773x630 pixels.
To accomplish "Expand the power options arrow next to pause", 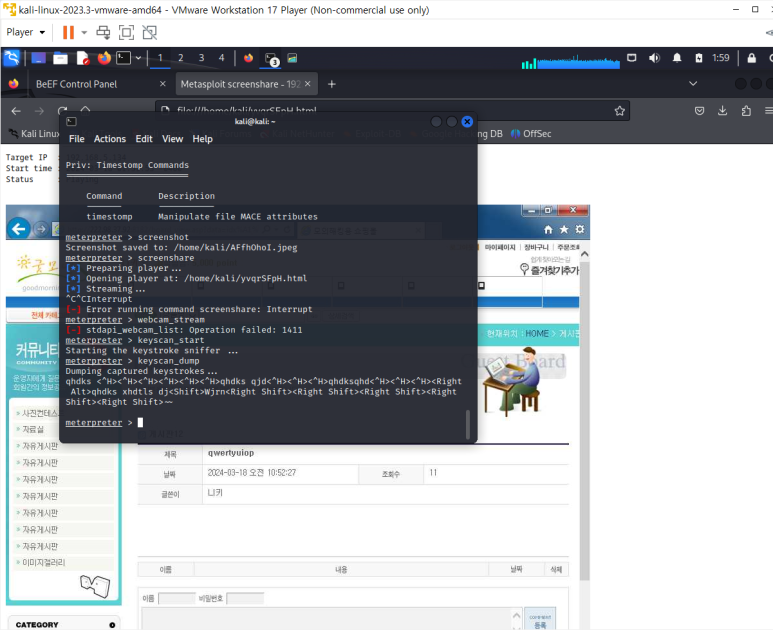I will coord(84,33).
